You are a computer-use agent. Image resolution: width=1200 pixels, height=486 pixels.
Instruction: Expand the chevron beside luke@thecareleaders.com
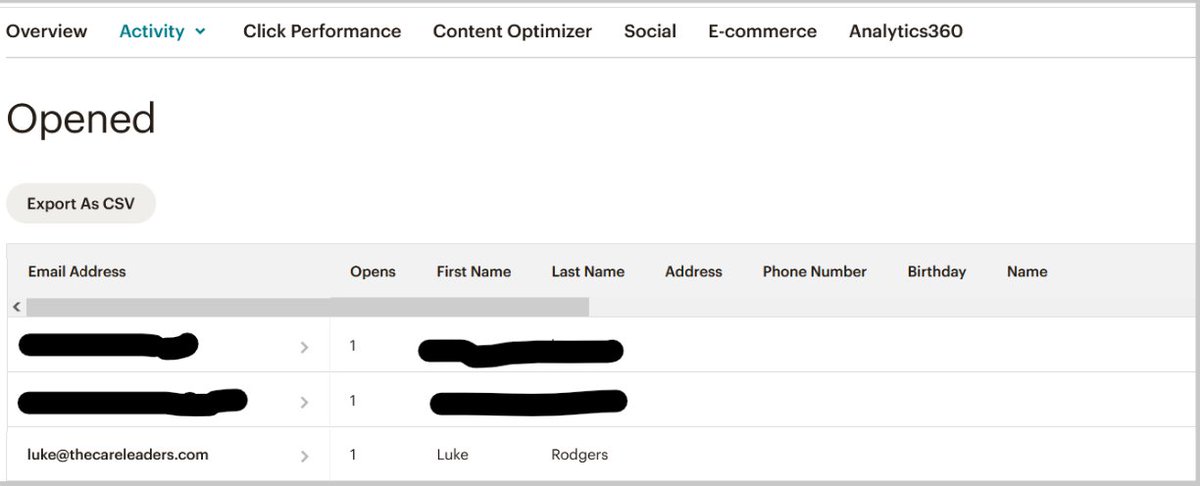(304, 456)
